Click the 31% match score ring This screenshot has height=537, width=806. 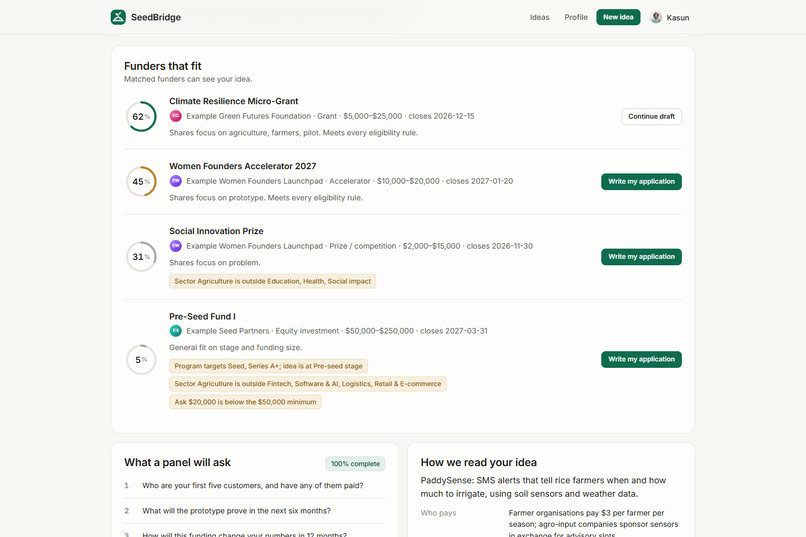click(x=141, y=256)
